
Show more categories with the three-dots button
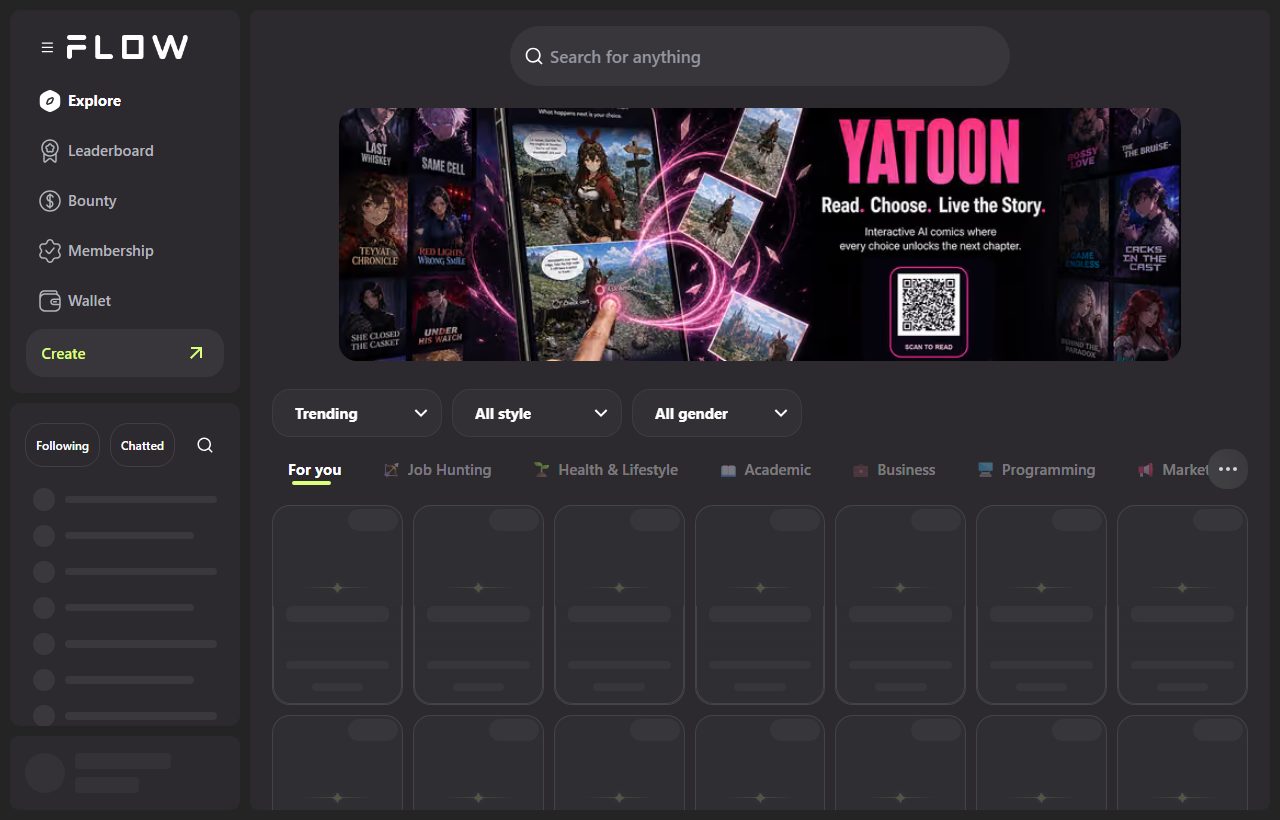1228,469
